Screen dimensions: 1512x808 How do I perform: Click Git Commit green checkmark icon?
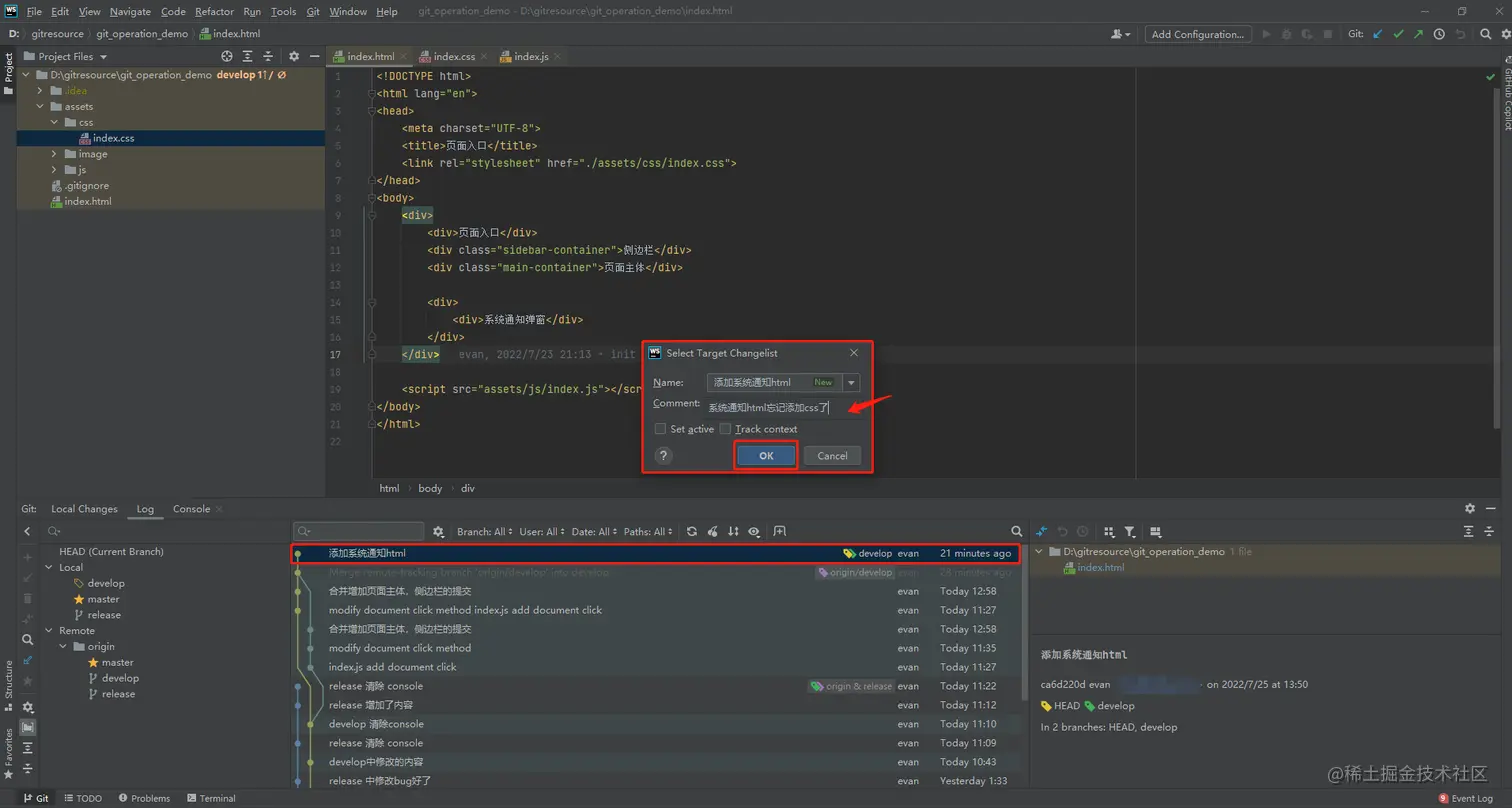point(1398,34)
